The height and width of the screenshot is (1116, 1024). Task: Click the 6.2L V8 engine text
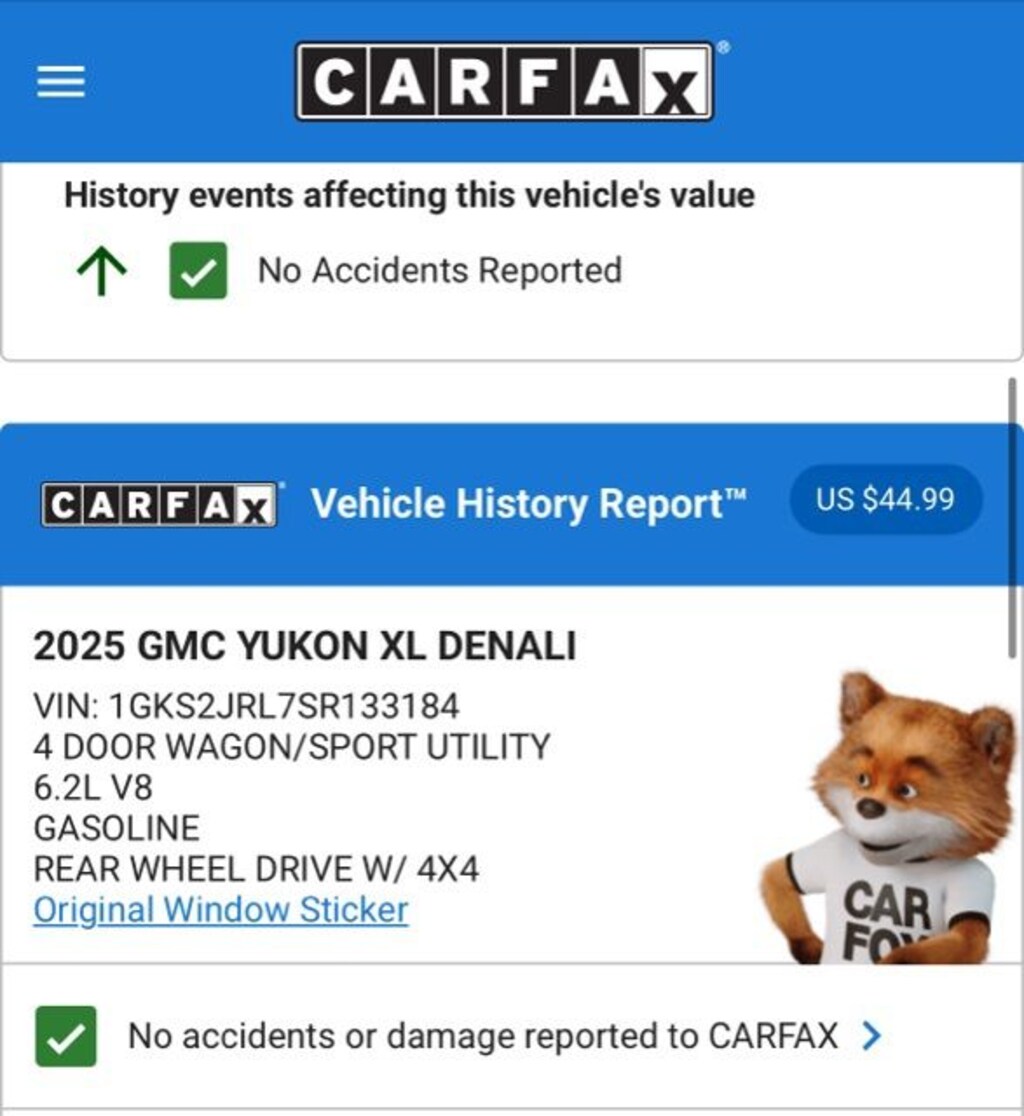(x=93, y=787)
